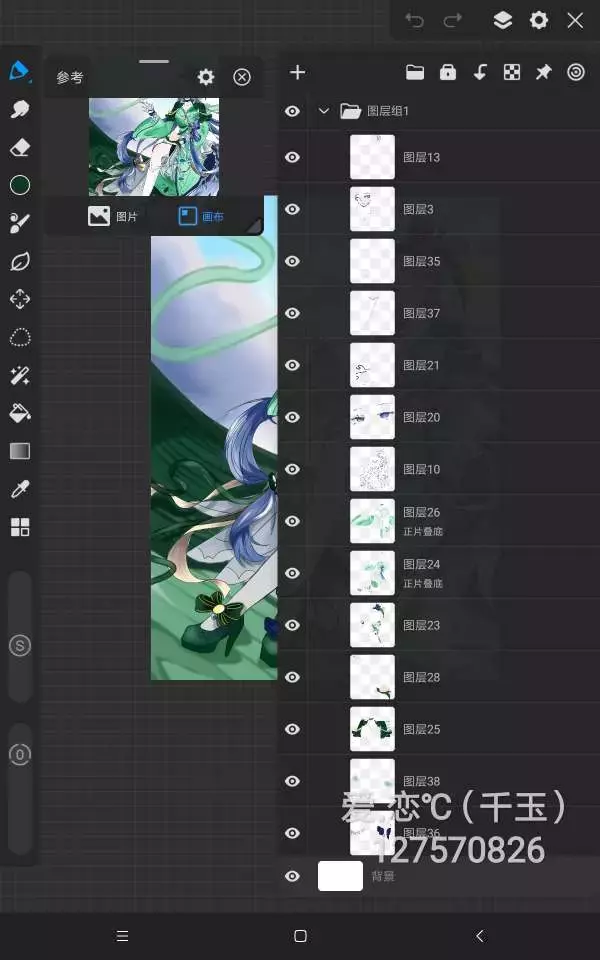Switch reference to 图片 tab
The image size is (600, 960).
pyautogui.click(x=113, y=216)
